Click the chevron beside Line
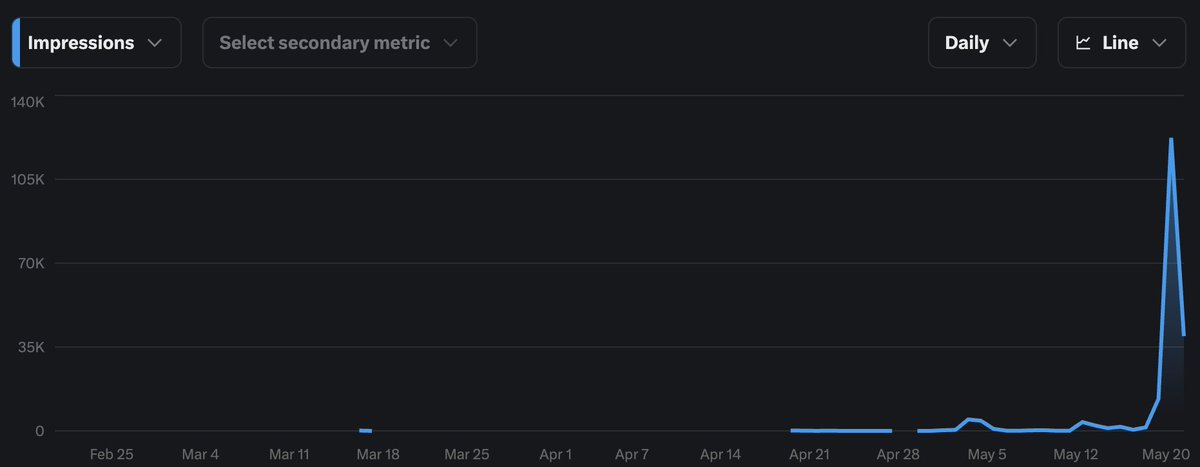The image size is (1200, 467). [x=1160, y=43]
